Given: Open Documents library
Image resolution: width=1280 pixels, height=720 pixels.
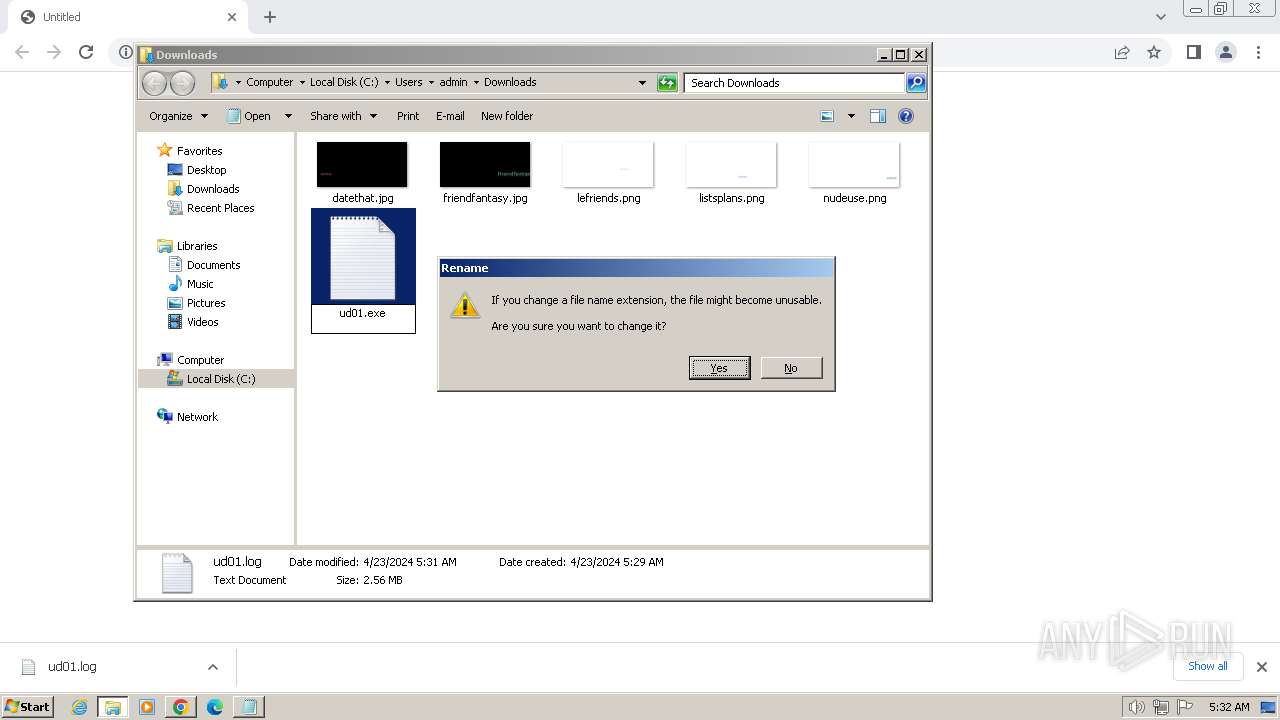Looking at the screenshot, I should (213, 265).
